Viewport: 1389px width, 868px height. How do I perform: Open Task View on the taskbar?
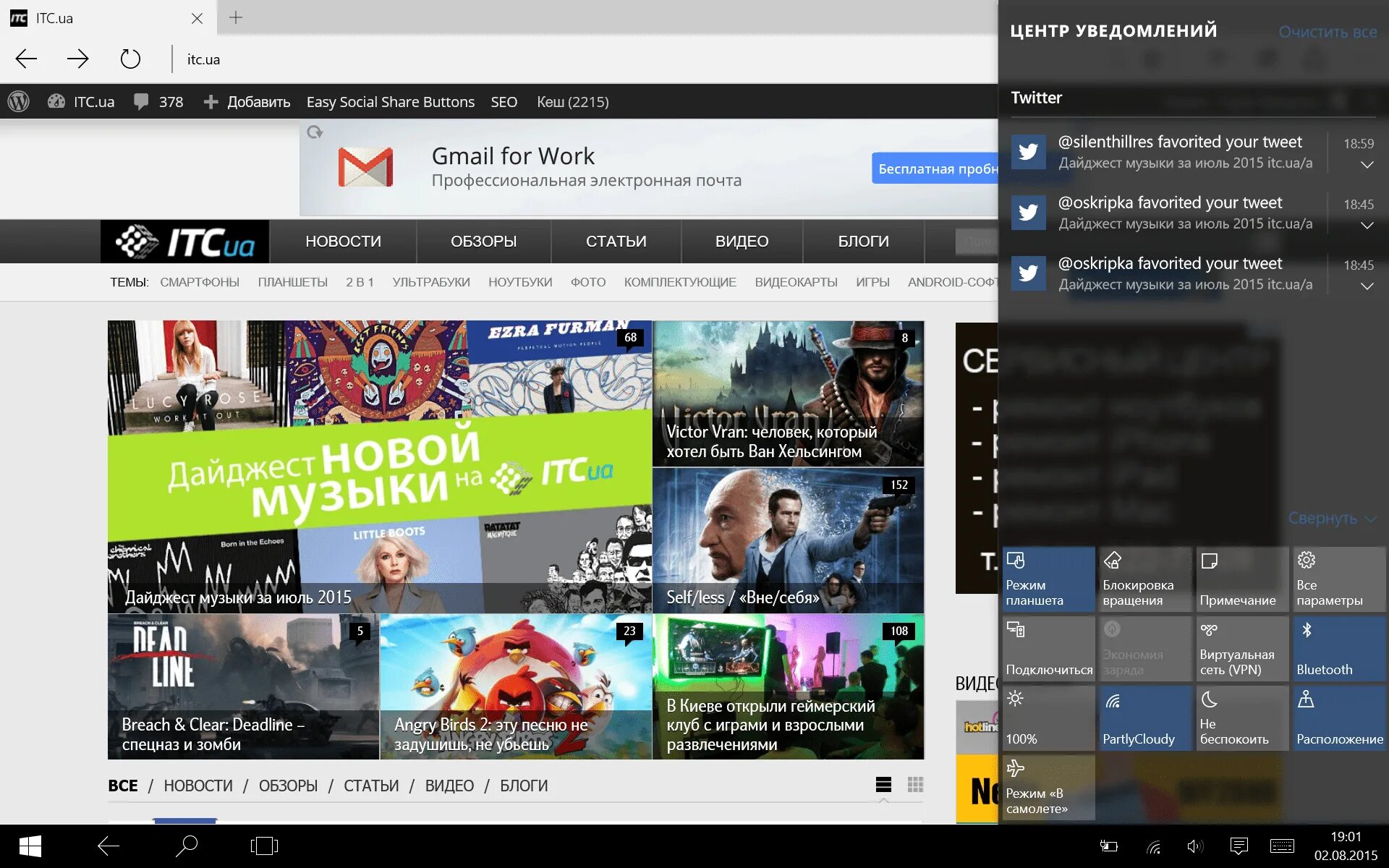click(x=264, y=846)
